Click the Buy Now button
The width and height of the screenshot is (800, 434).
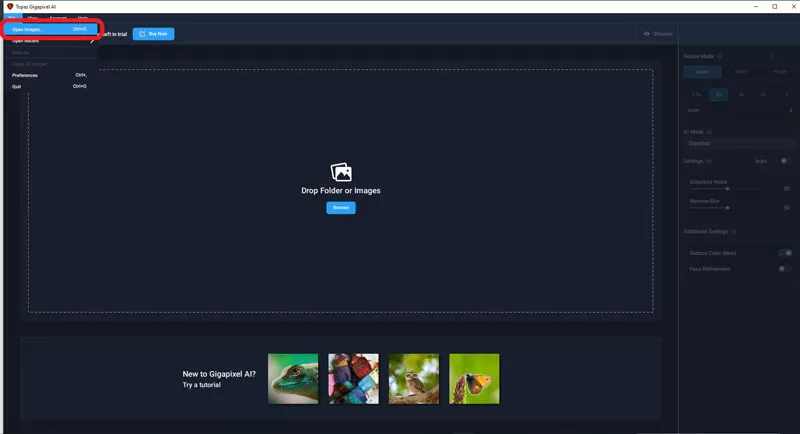pyautogui.click(x=154, y=34)
